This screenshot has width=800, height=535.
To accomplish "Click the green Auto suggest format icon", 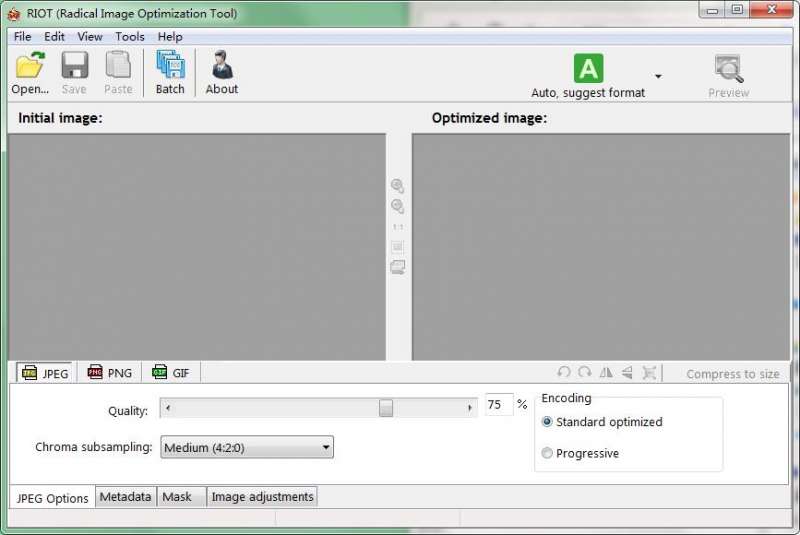I will [588, 68].
